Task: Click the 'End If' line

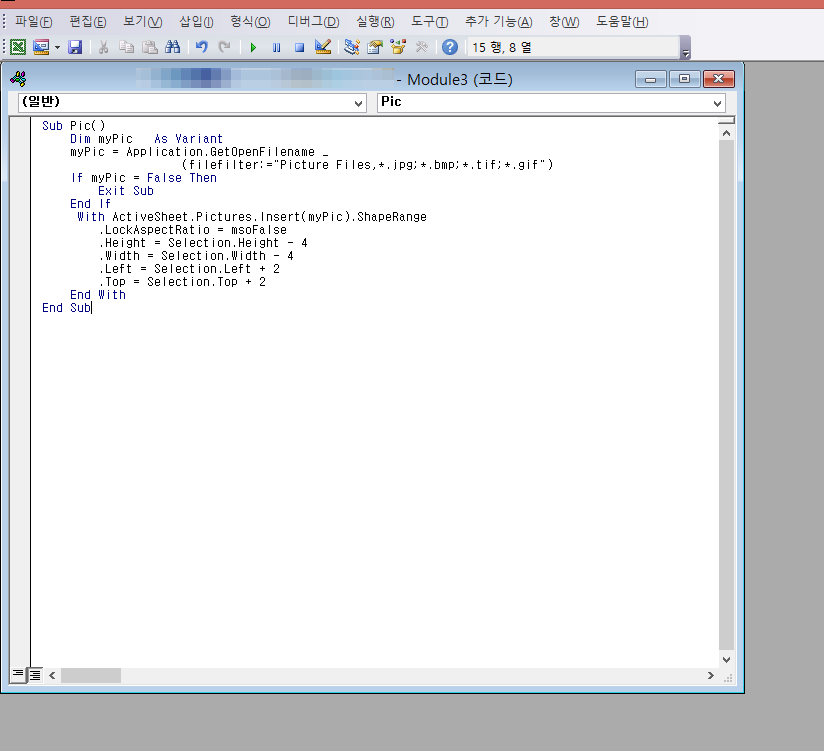Action: pyautogui.click(x=90, y=204)
